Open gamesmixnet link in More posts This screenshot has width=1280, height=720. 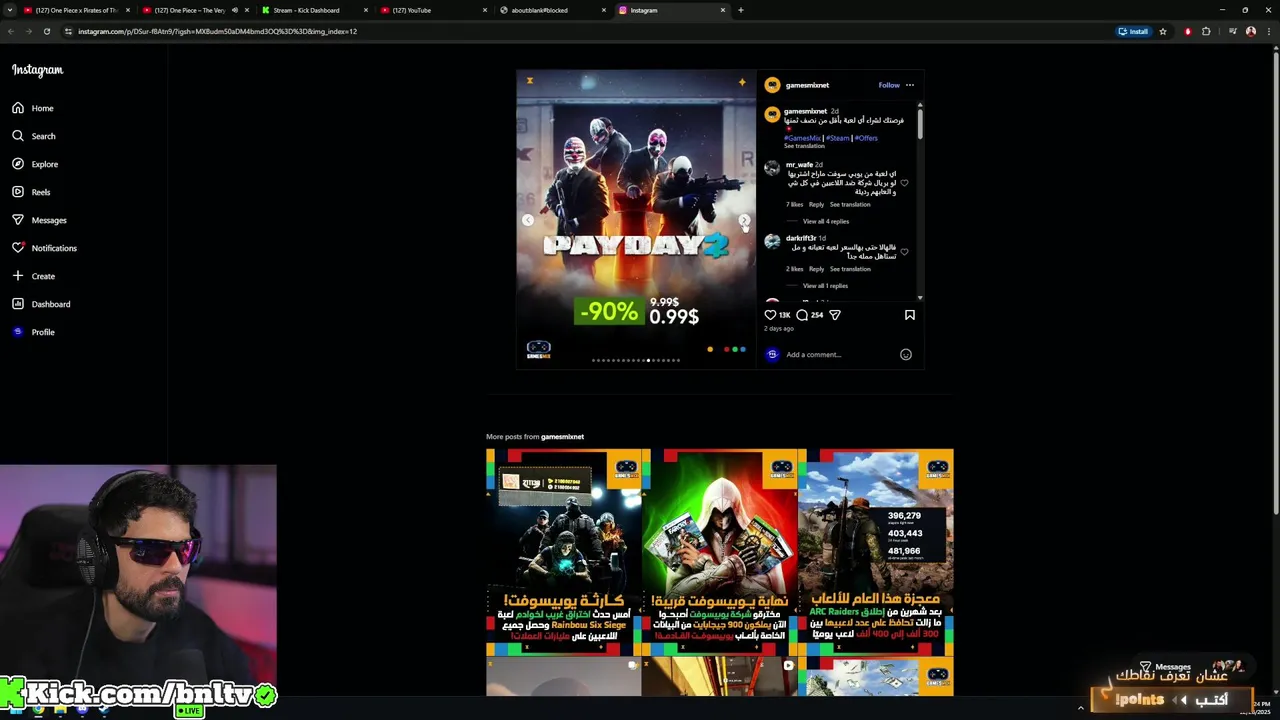tap(562, 437)
